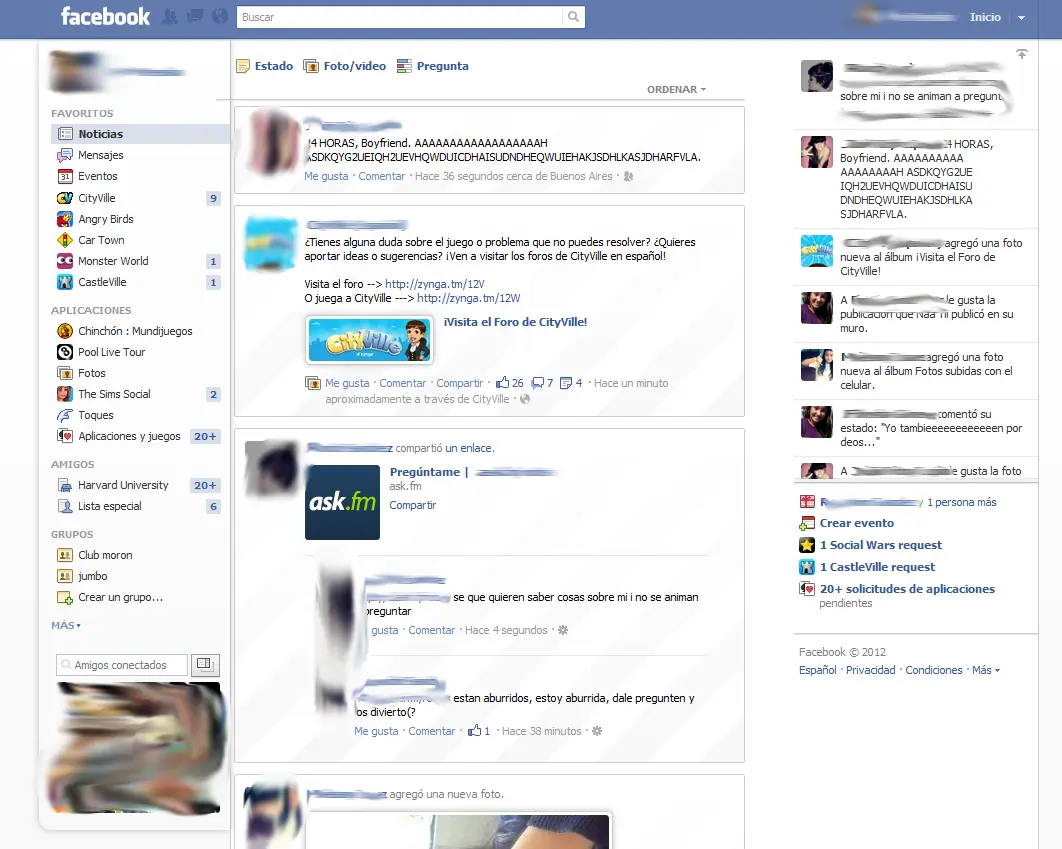
Task: Open Condiciones footer link
Action: tap(933, 670)
